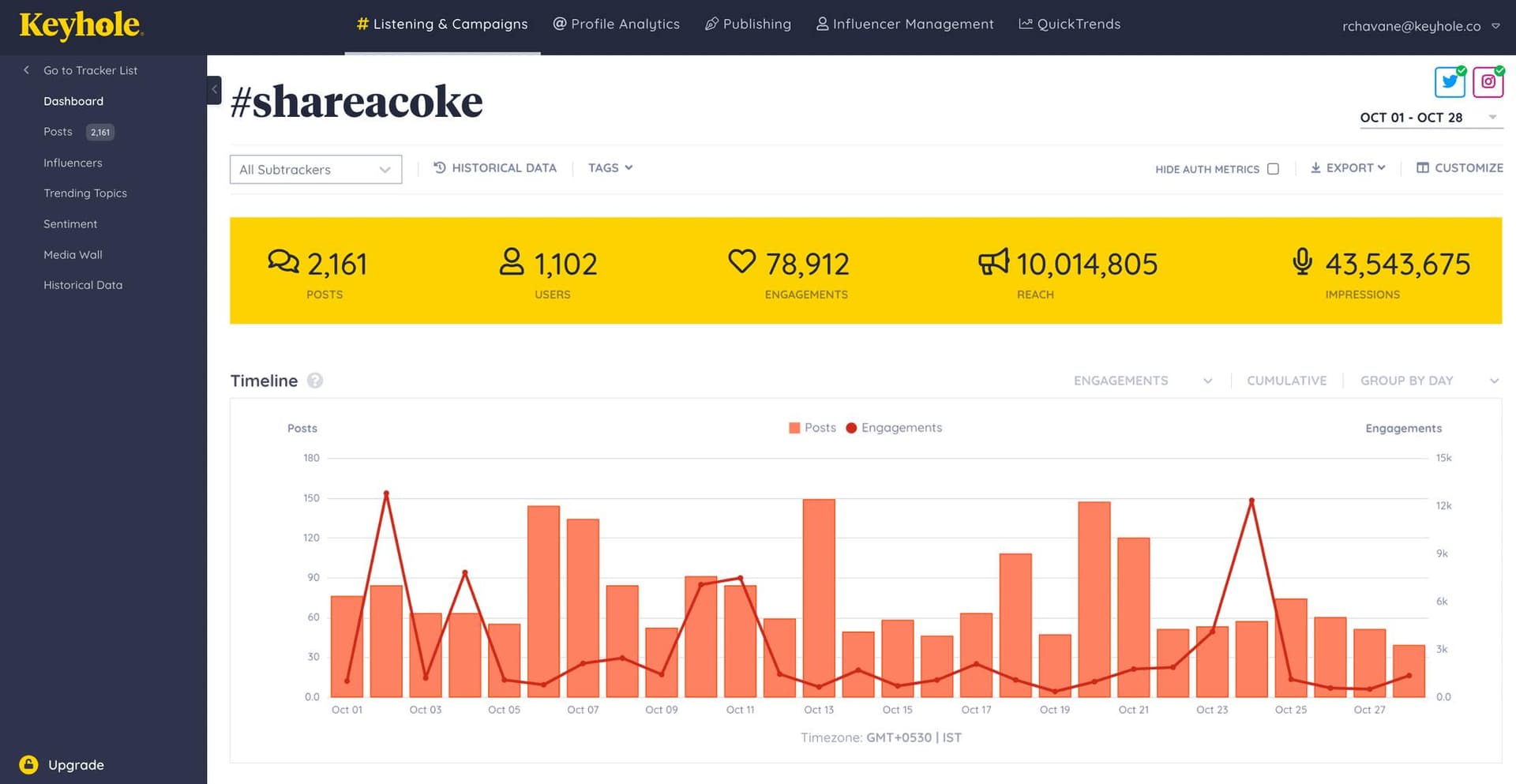Click the Timeline help question mark icon

[314, 381]
